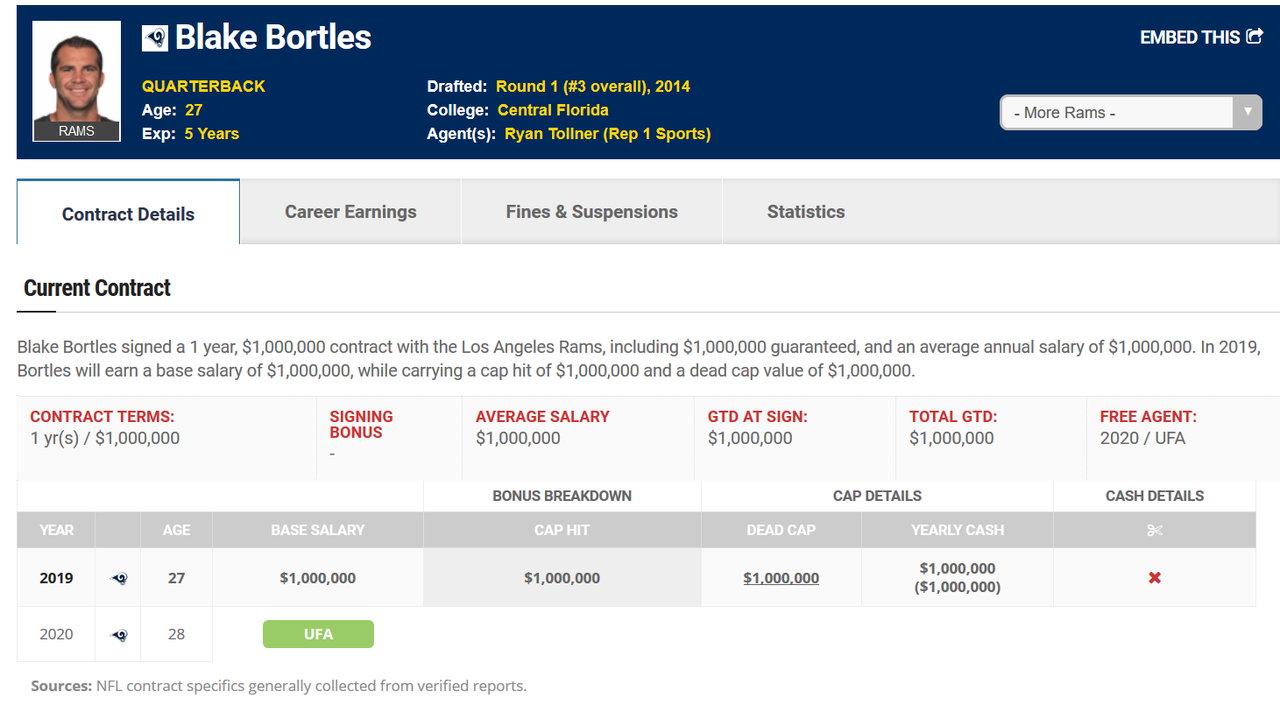Open the Fines & Suspensions tab
This screenshot has height=718, width=1280.
(x=591, y=212)
